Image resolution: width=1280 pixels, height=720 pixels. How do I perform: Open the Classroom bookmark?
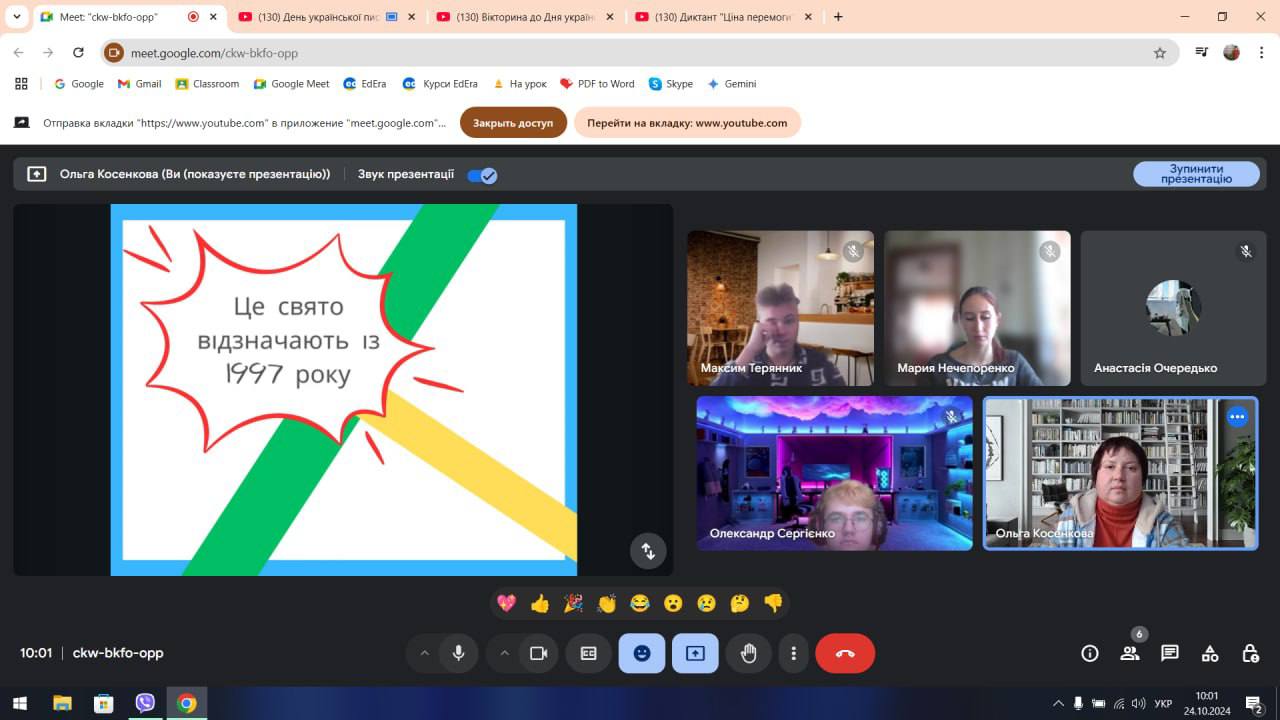point(207,84)
